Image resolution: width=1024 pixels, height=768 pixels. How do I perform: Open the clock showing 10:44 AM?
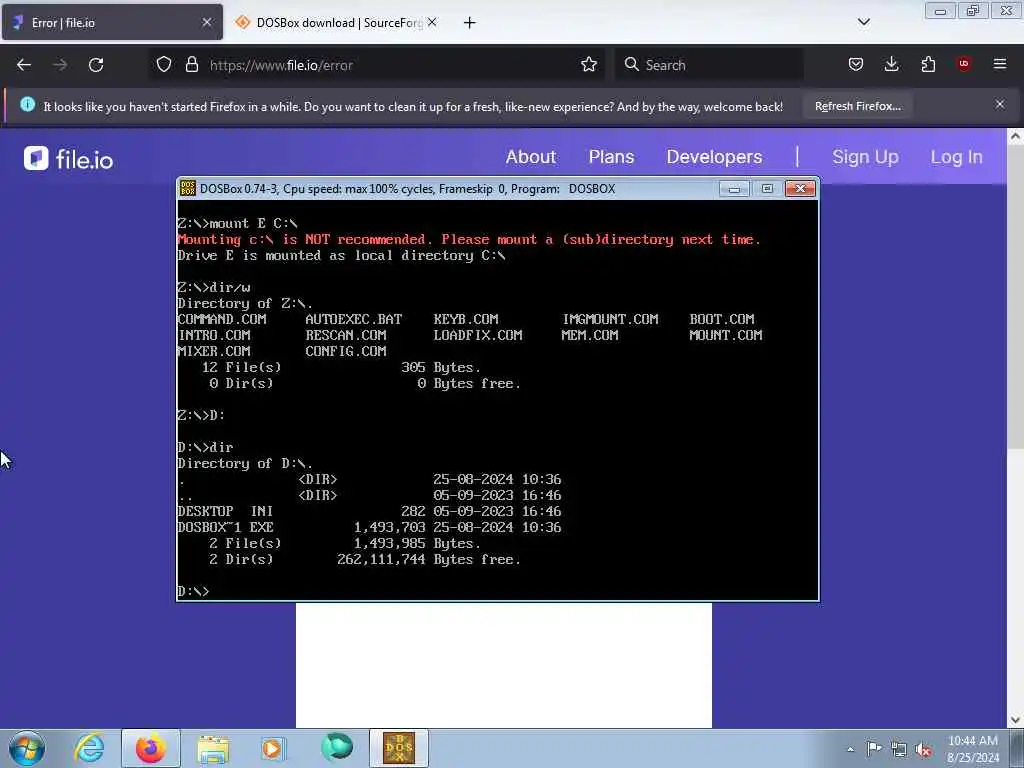click(x=972, y=749)
